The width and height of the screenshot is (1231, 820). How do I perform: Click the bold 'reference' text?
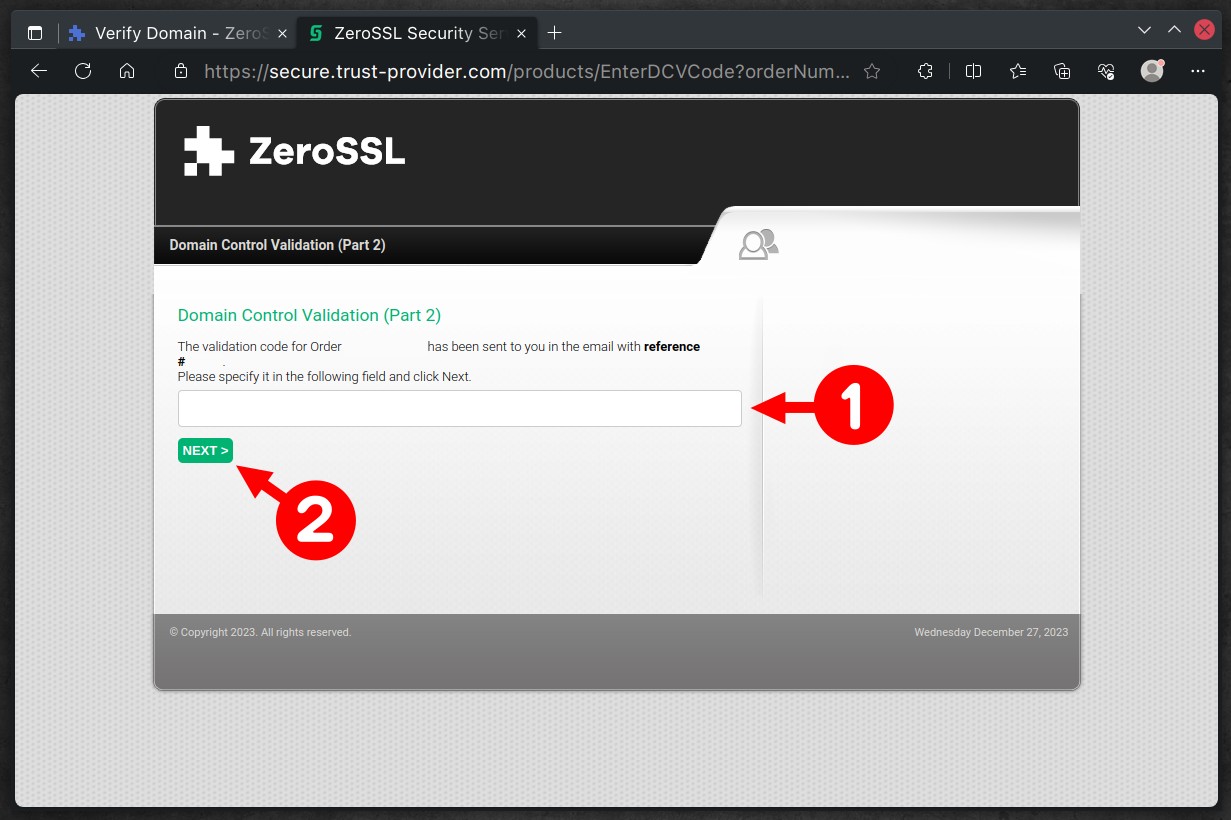click(672, 347)
